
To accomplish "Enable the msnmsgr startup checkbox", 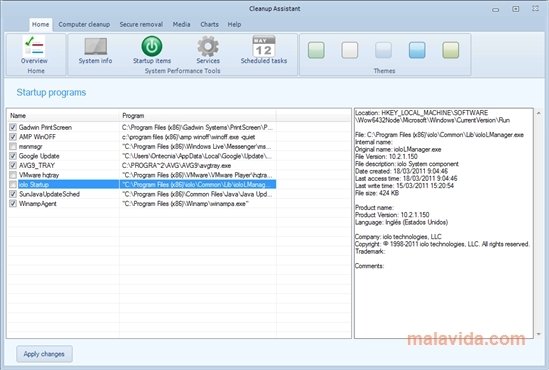I will [x=13, y=146].
